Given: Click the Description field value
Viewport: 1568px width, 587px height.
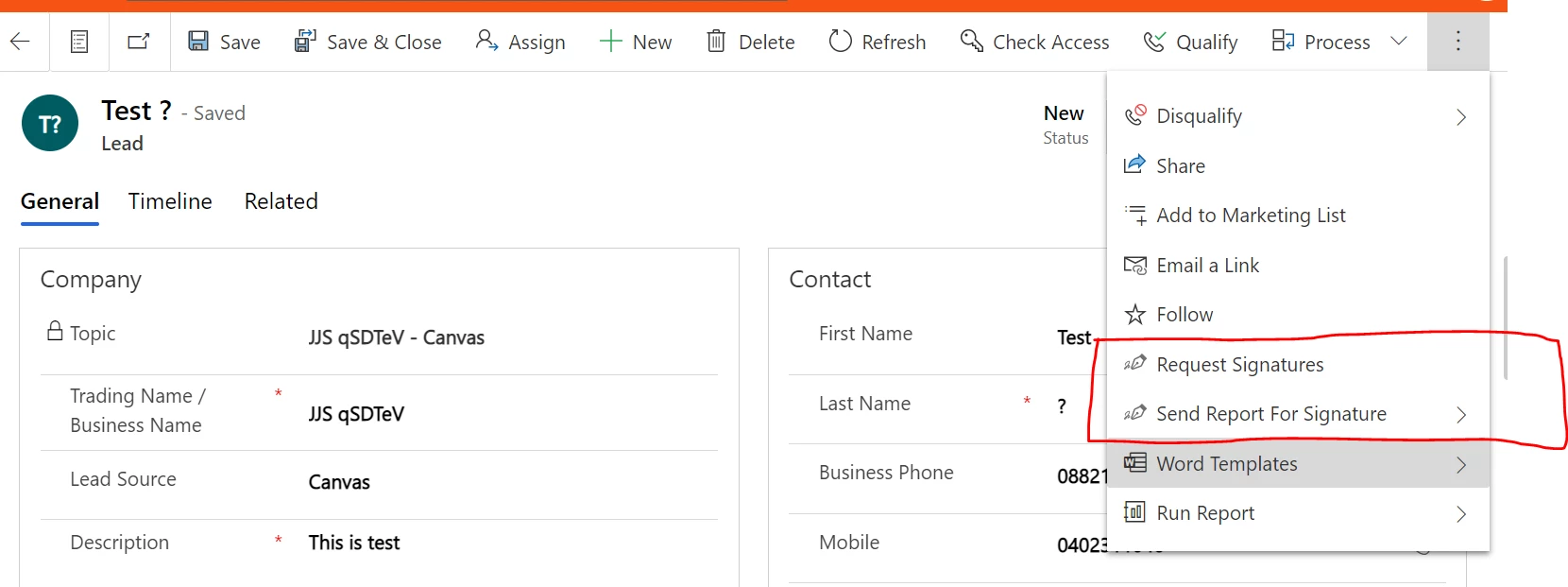Looking at the screenshot, I should tap(354, 543).
